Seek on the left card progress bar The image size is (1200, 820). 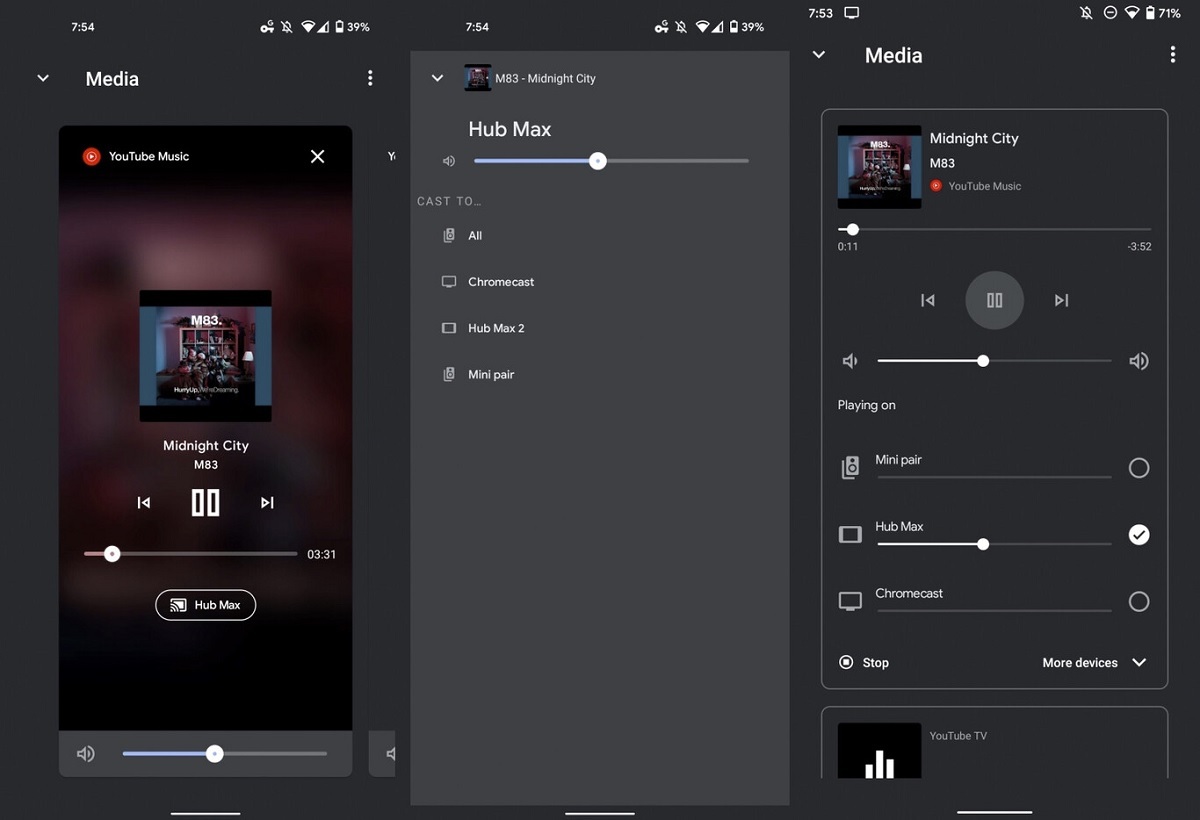(x=190, y=553)
